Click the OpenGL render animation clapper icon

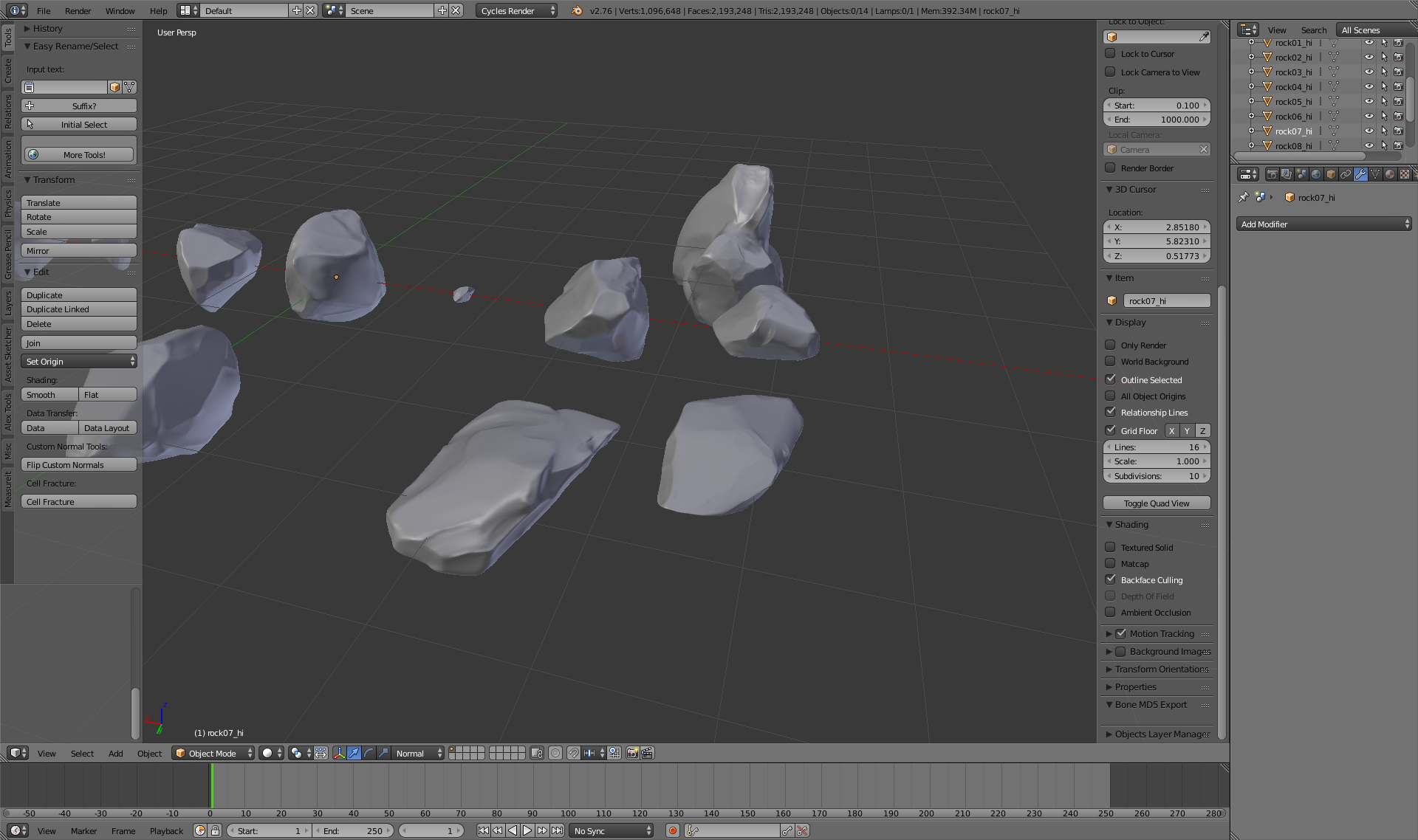[647, 753]
